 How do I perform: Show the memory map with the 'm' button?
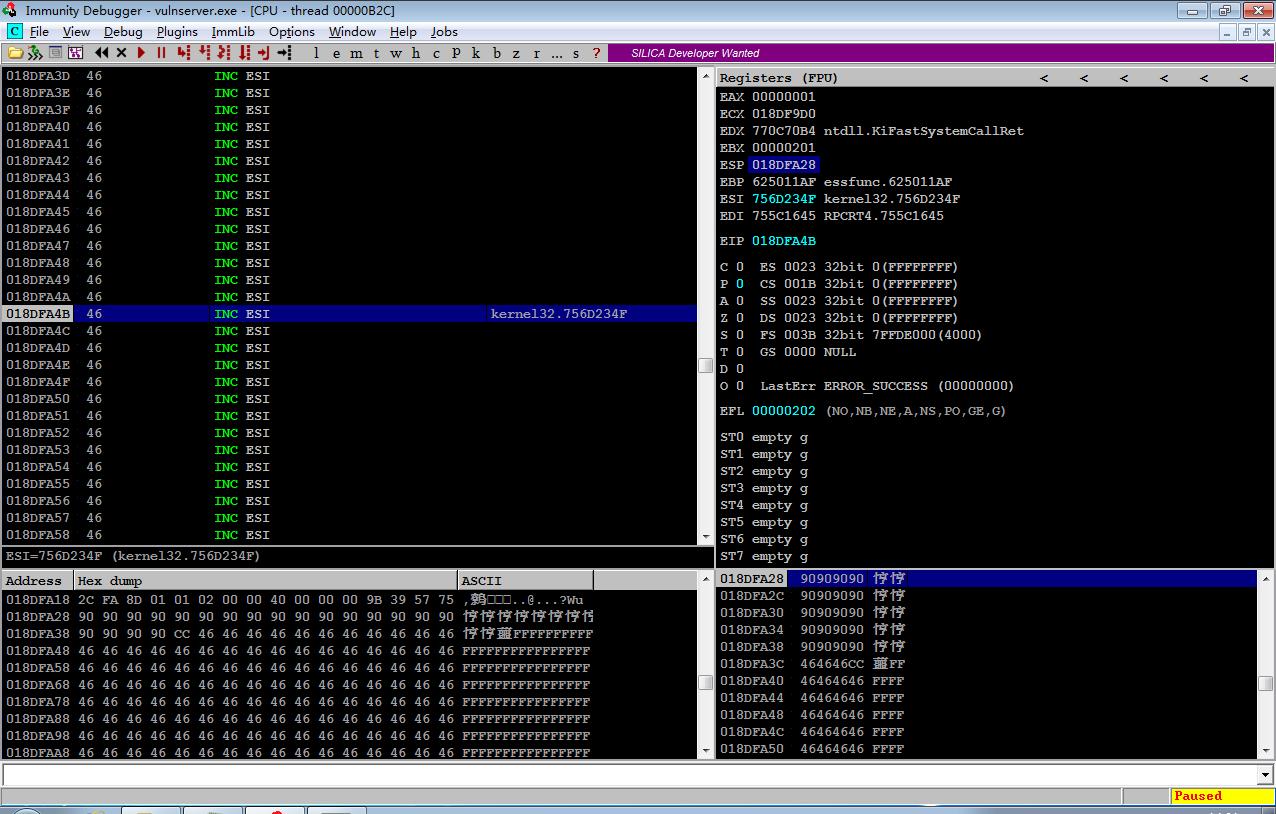tap(357, 53)
